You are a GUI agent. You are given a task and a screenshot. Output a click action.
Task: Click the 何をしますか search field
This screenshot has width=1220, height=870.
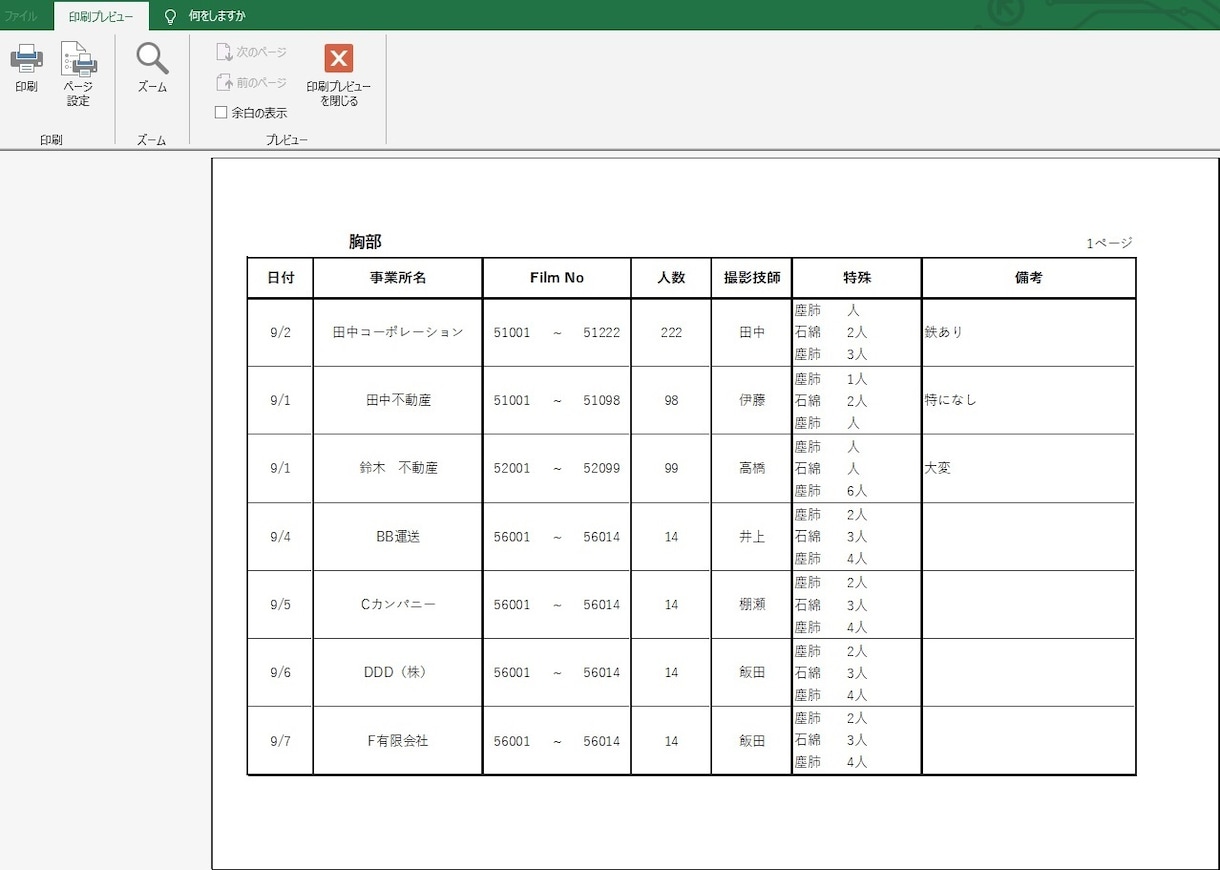(217, 16)
